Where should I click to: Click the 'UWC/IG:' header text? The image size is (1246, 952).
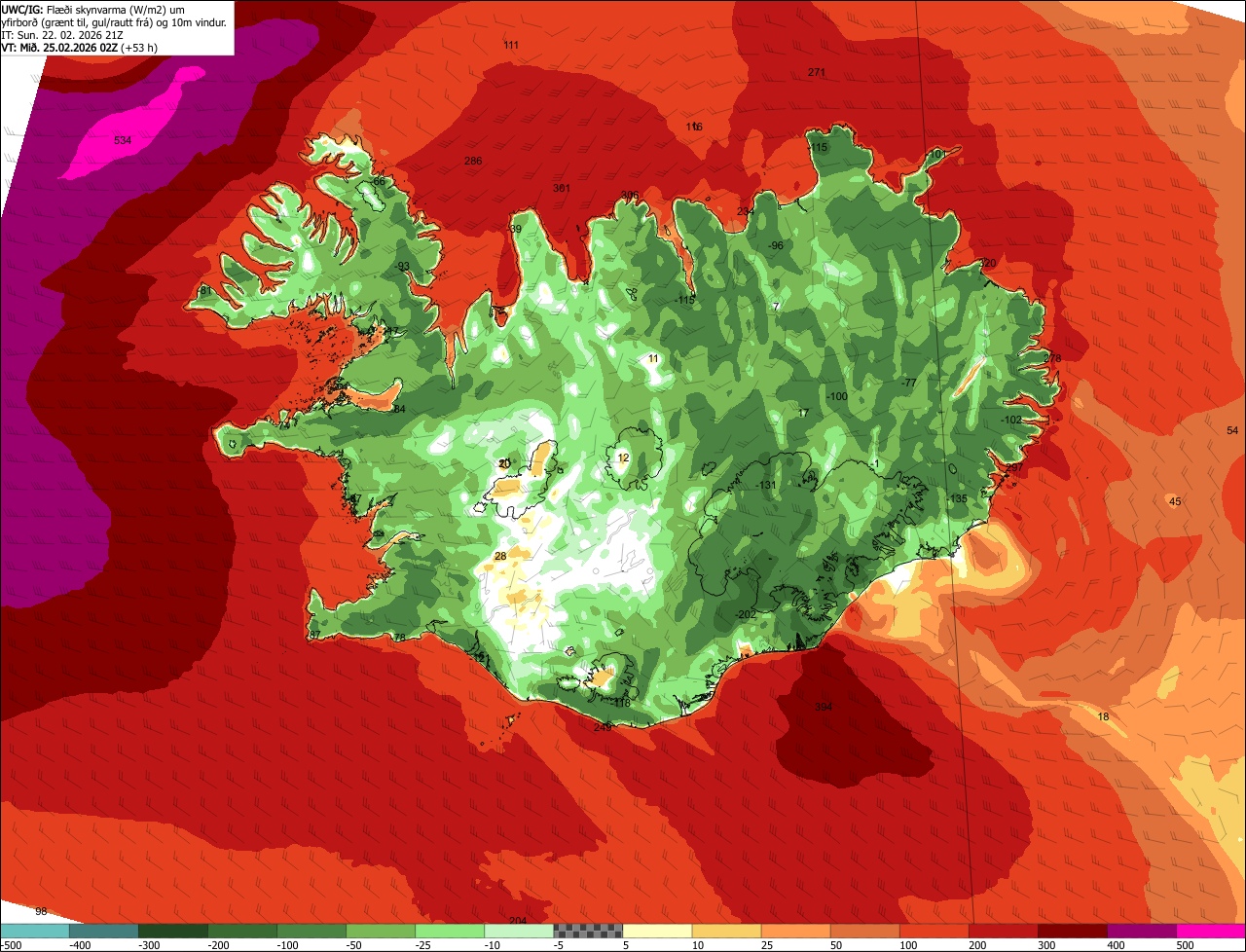[22, 9]
